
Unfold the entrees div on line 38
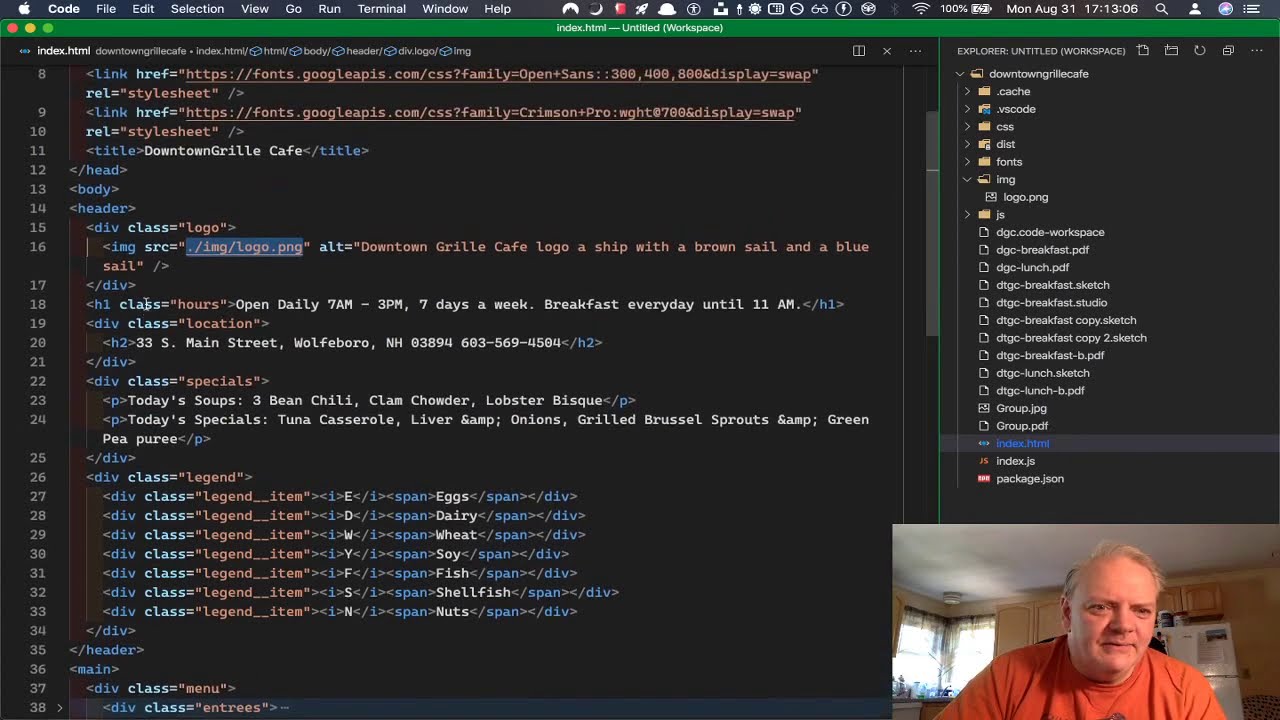[x=59, y=708]
